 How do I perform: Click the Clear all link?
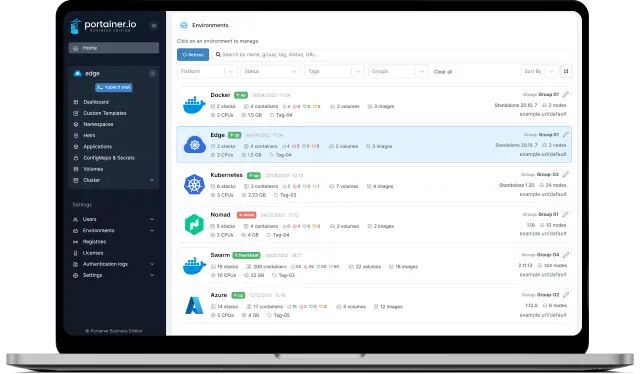(442, 72)
